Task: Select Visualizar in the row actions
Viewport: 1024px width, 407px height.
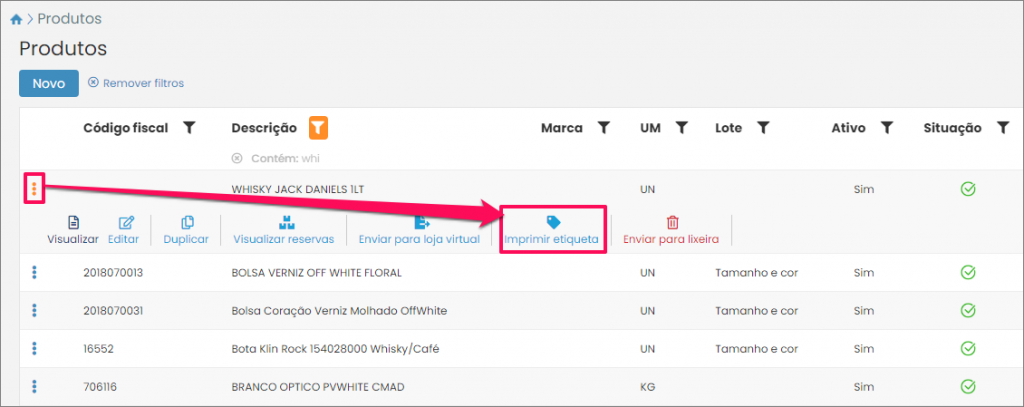Action: pyautogui.click(x=73, y=230)
